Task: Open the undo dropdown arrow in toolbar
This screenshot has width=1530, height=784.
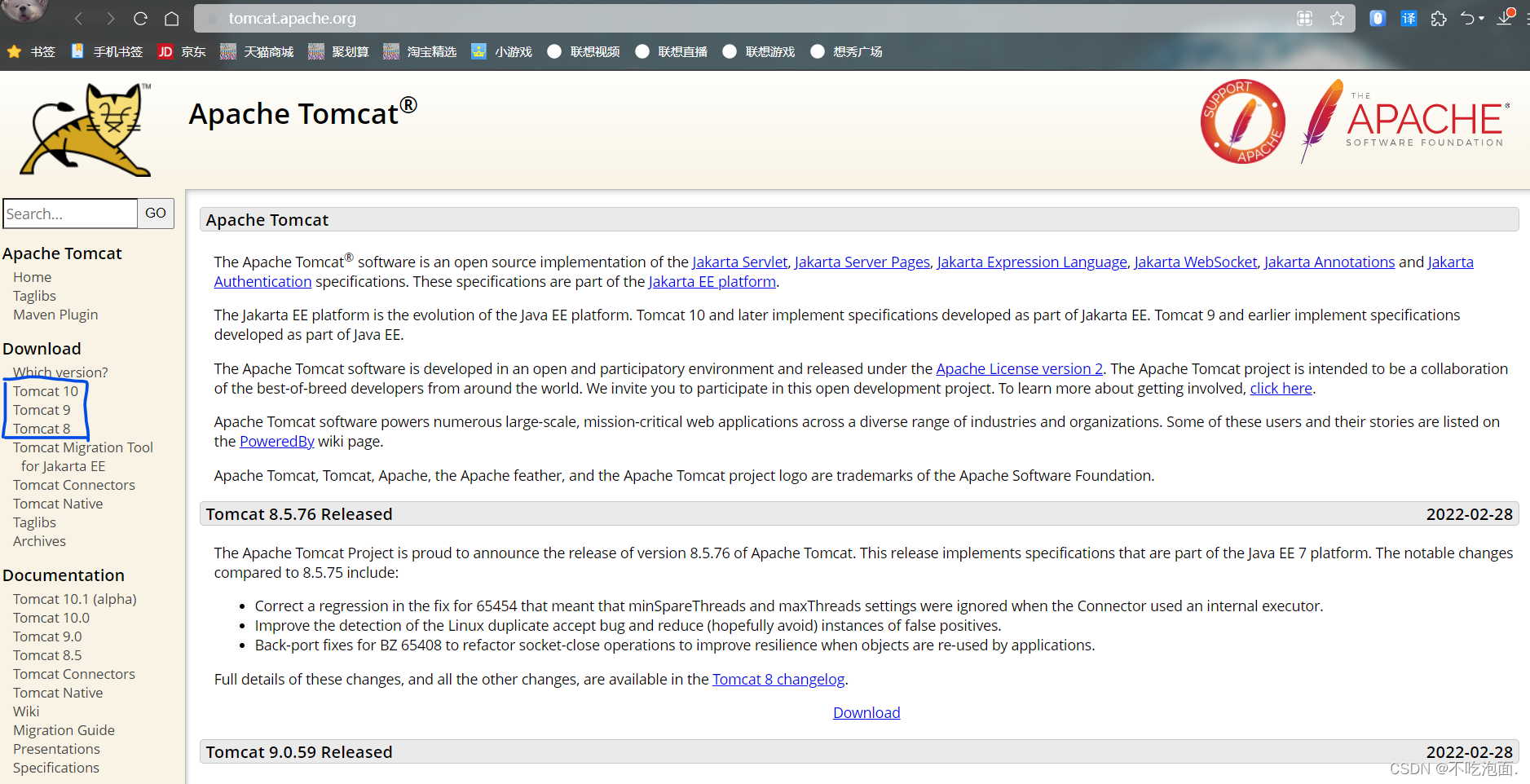Action: click(x=1481, y=18)
